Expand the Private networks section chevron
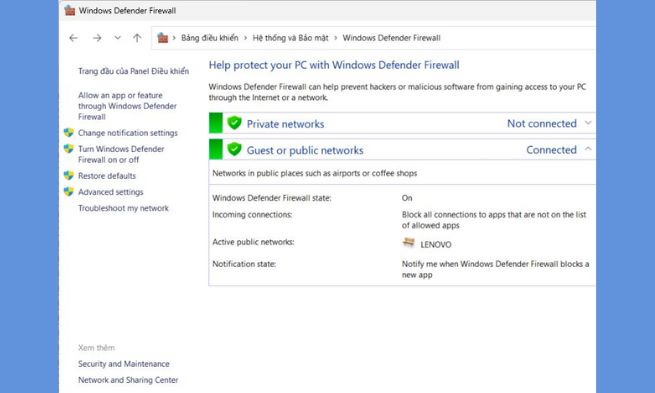 click(x=588, y=123)
